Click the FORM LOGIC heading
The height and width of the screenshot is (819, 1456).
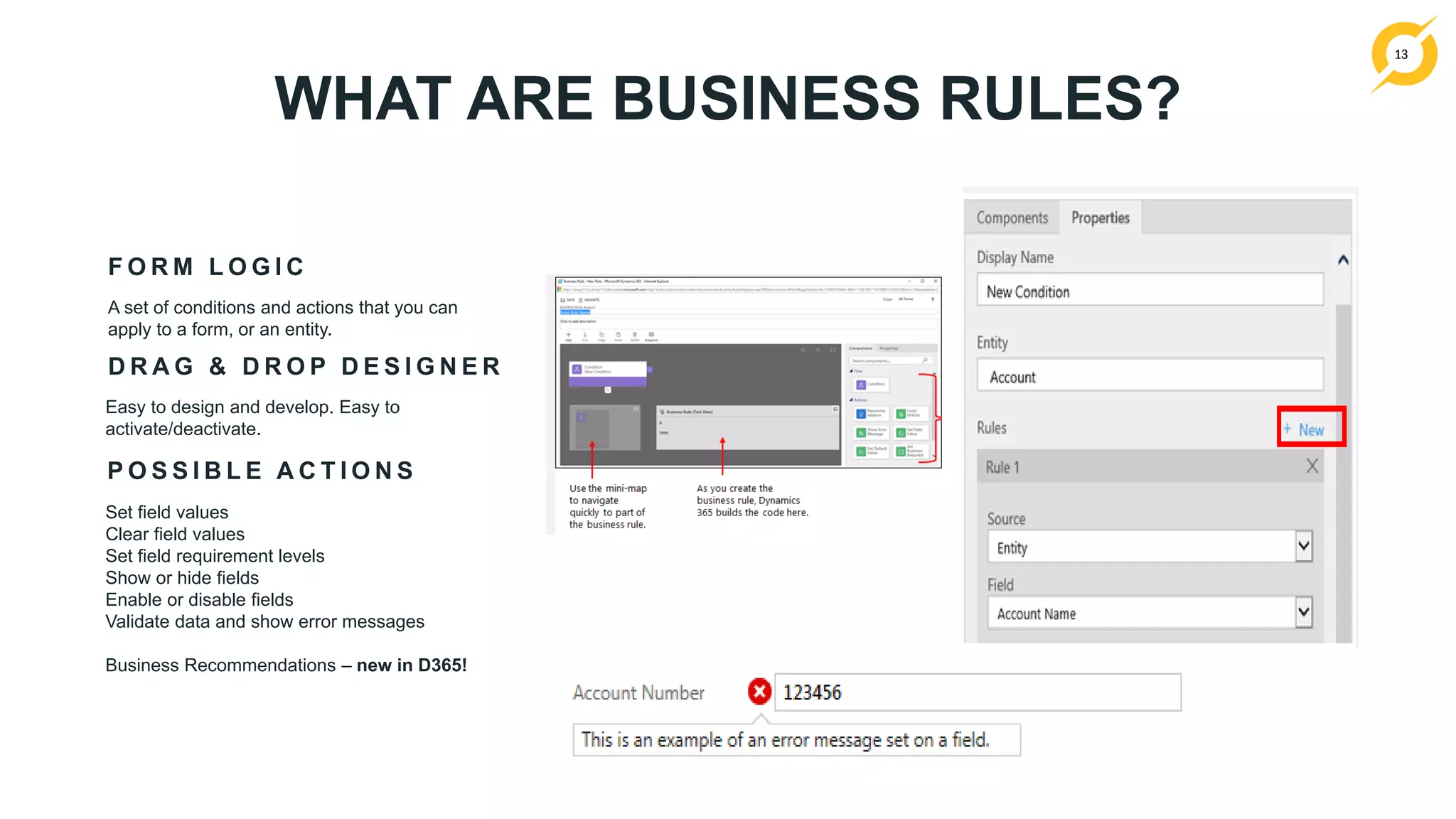(x=207, y=267)
